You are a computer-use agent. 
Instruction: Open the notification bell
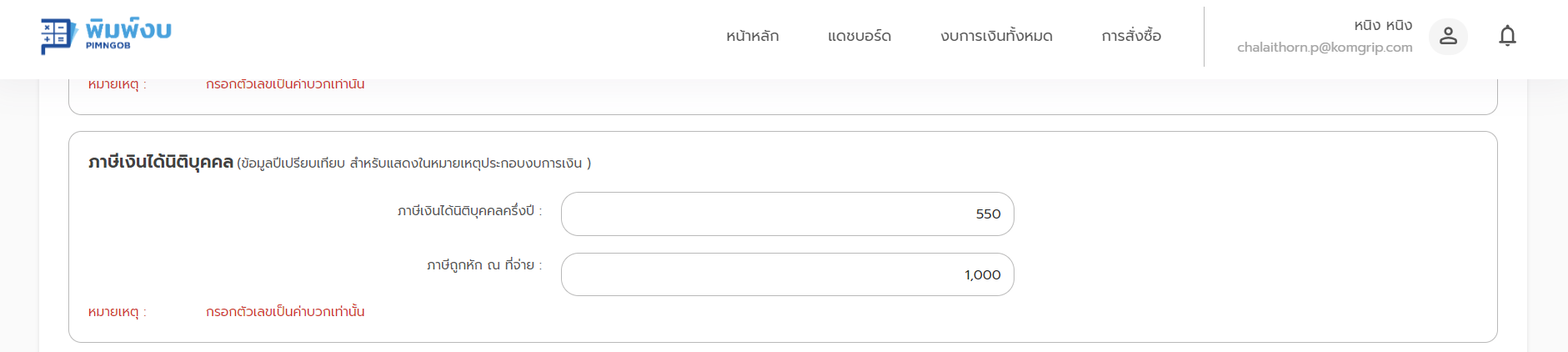(x=1507, y=36)
